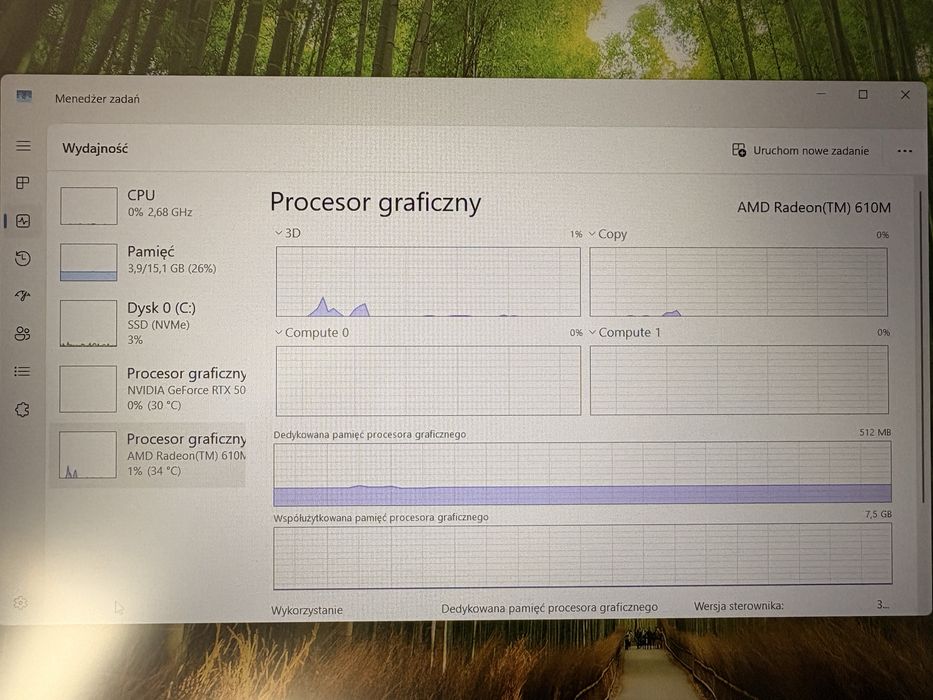This screenshot has width=933, height=700.
Task: Click the run new task icon
Action: coord(739,150)
